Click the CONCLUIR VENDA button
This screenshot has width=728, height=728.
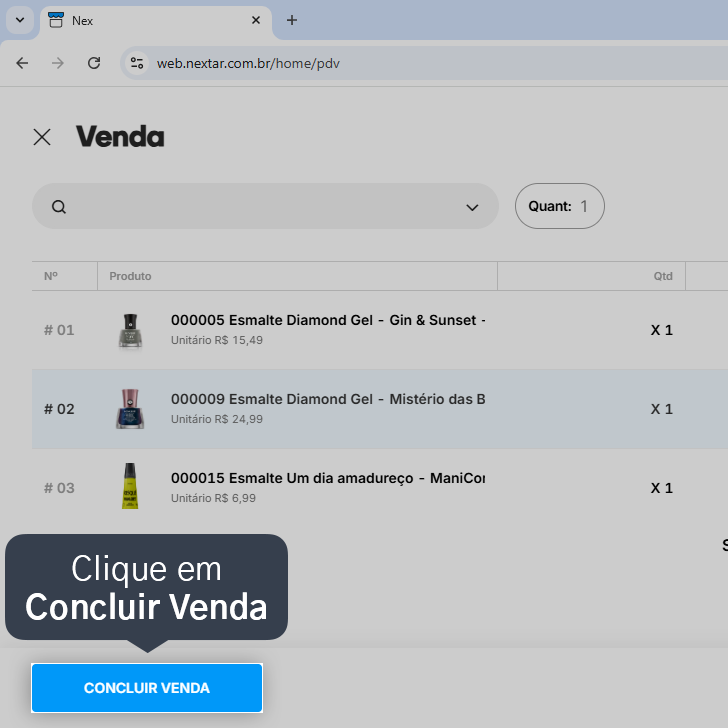[x=147, y=688]
